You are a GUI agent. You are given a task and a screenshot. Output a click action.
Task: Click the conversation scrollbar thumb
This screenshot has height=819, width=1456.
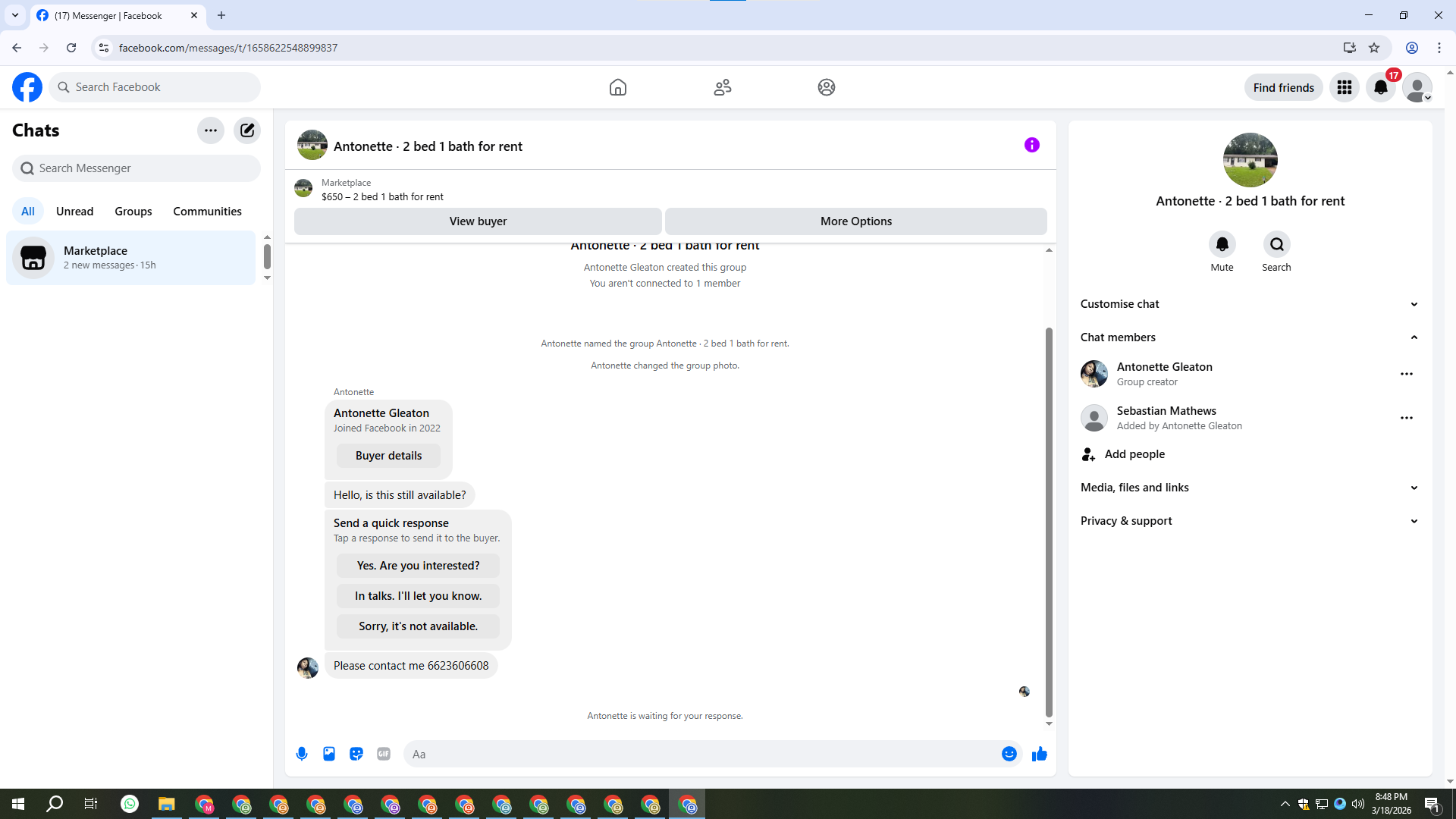1049,522
